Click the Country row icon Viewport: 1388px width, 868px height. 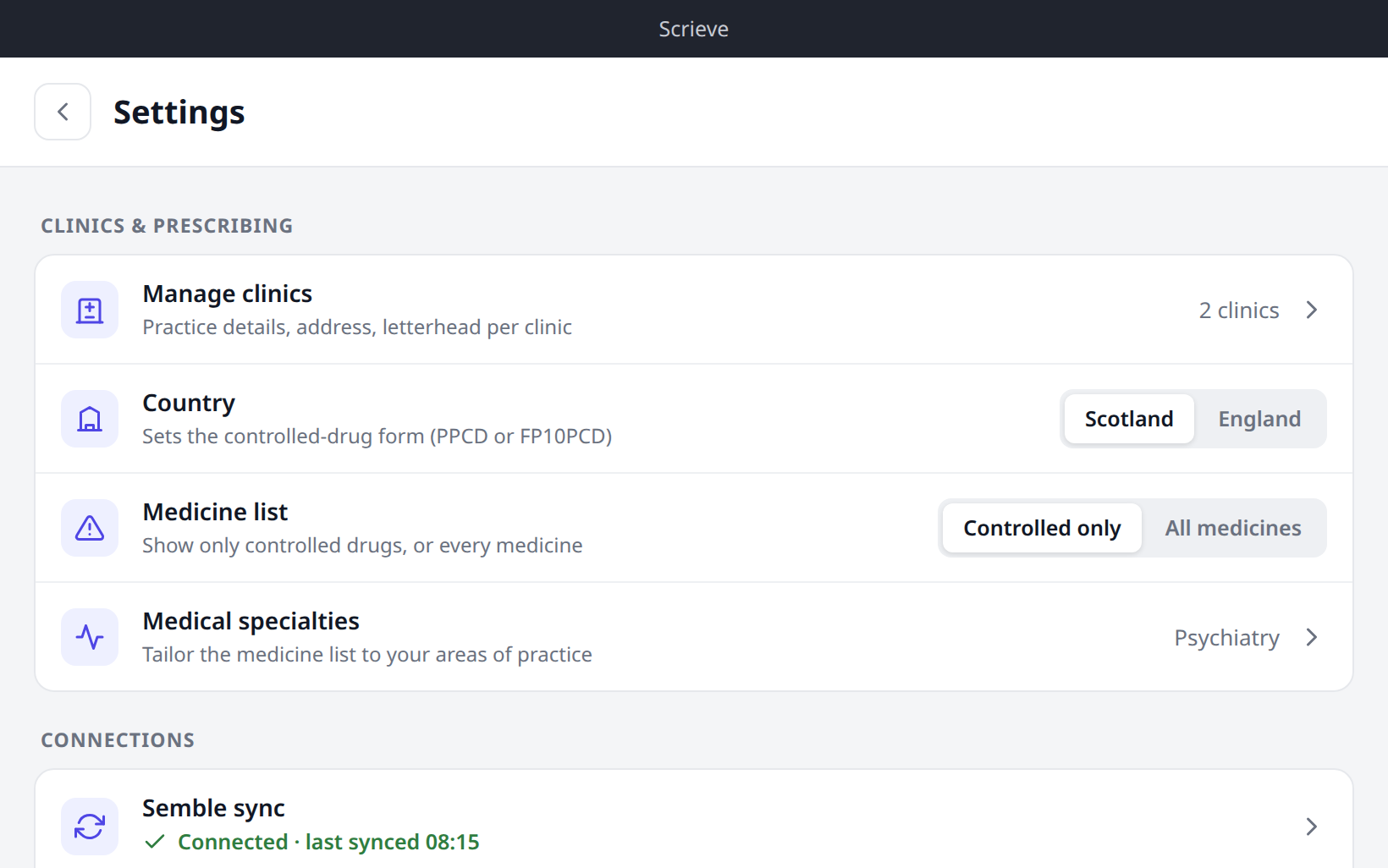(90, 419)
